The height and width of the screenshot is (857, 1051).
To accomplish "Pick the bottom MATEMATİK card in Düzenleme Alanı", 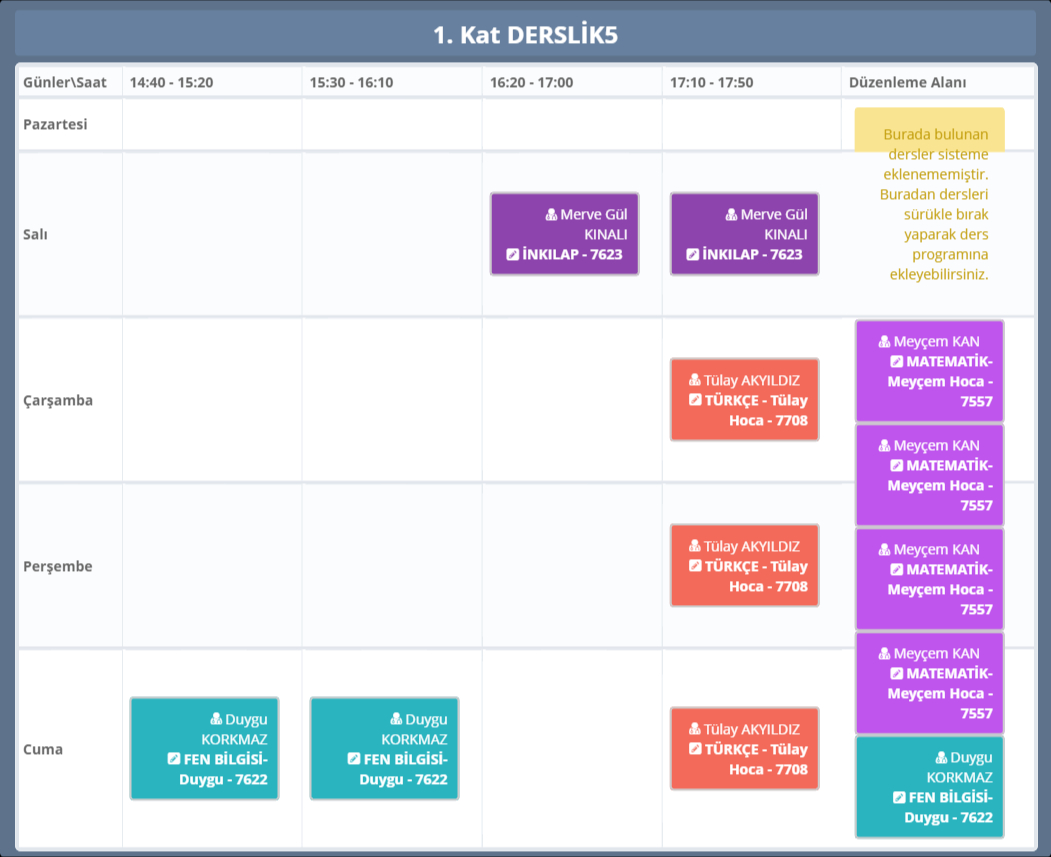I will (x=929, y=683).
